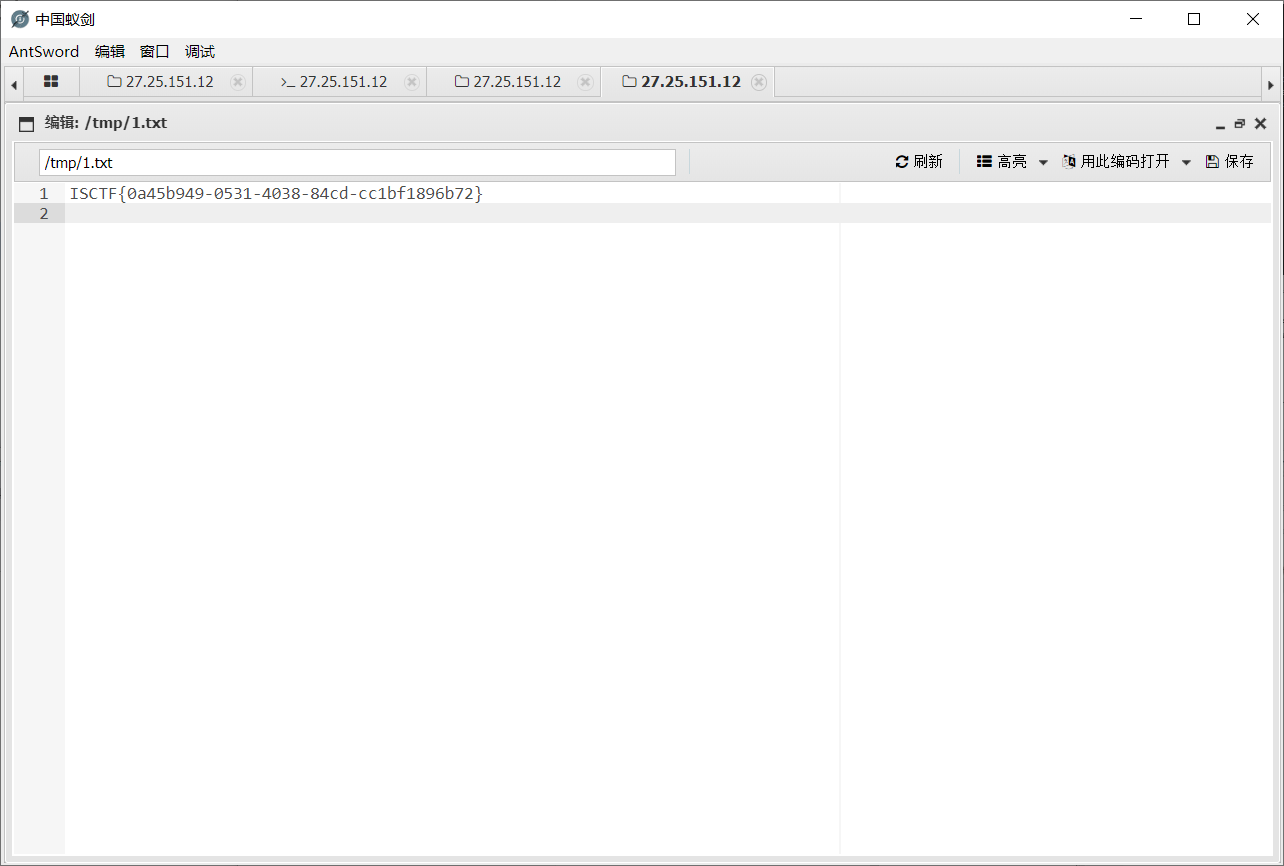Close the editor panel /tmp/1.txt
This screenshot has width=1284, height=866.
(1260, 124)
